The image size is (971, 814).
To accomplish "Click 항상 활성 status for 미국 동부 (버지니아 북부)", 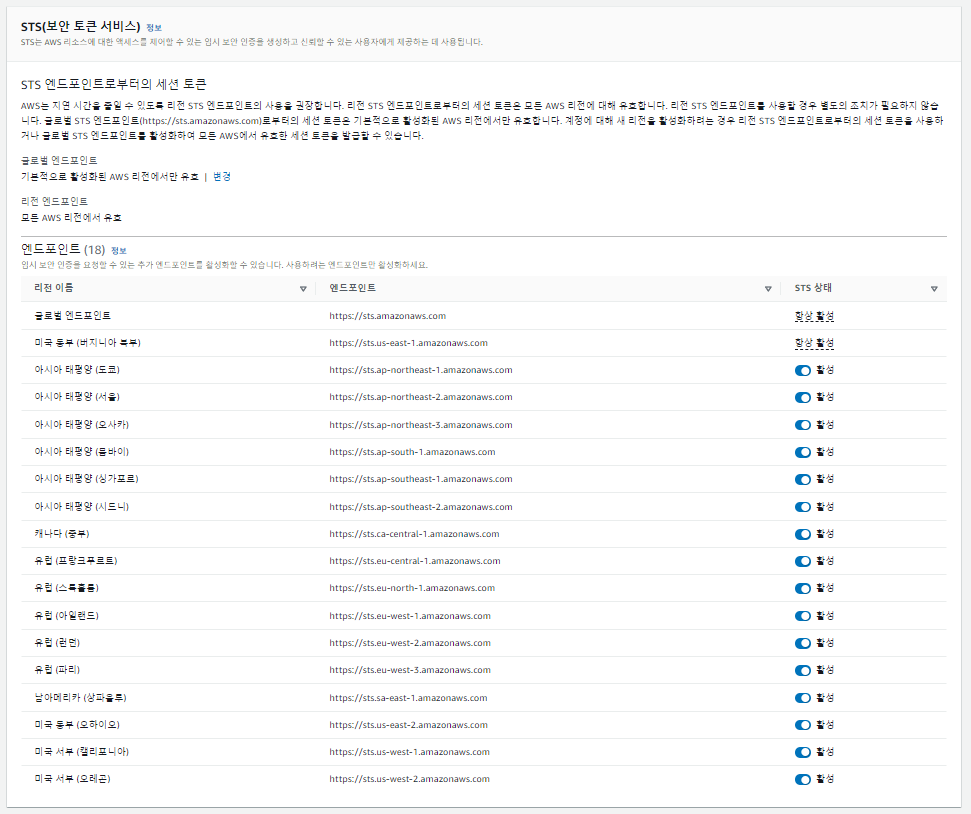I will (x=814, y=343).
